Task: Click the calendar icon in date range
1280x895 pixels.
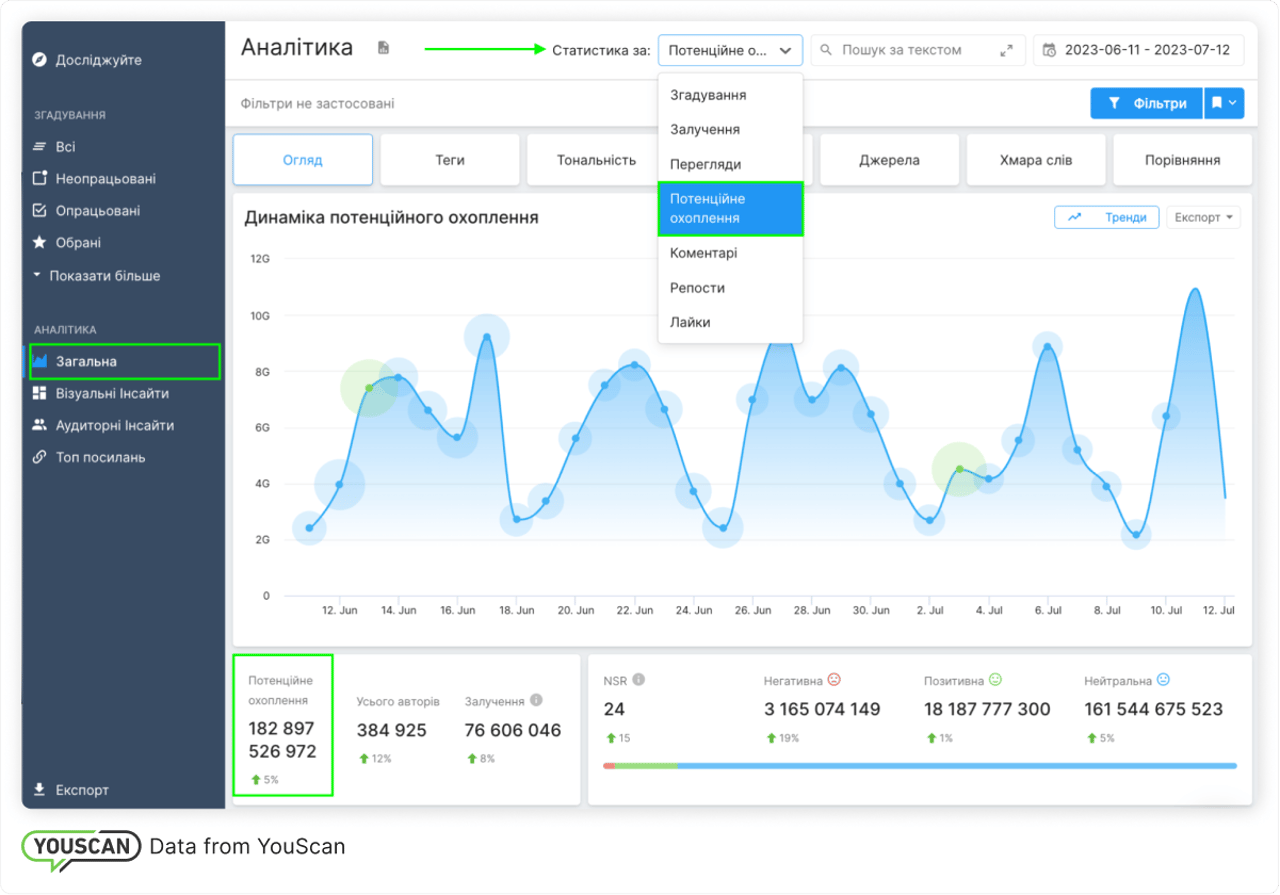Action: 1049,50
